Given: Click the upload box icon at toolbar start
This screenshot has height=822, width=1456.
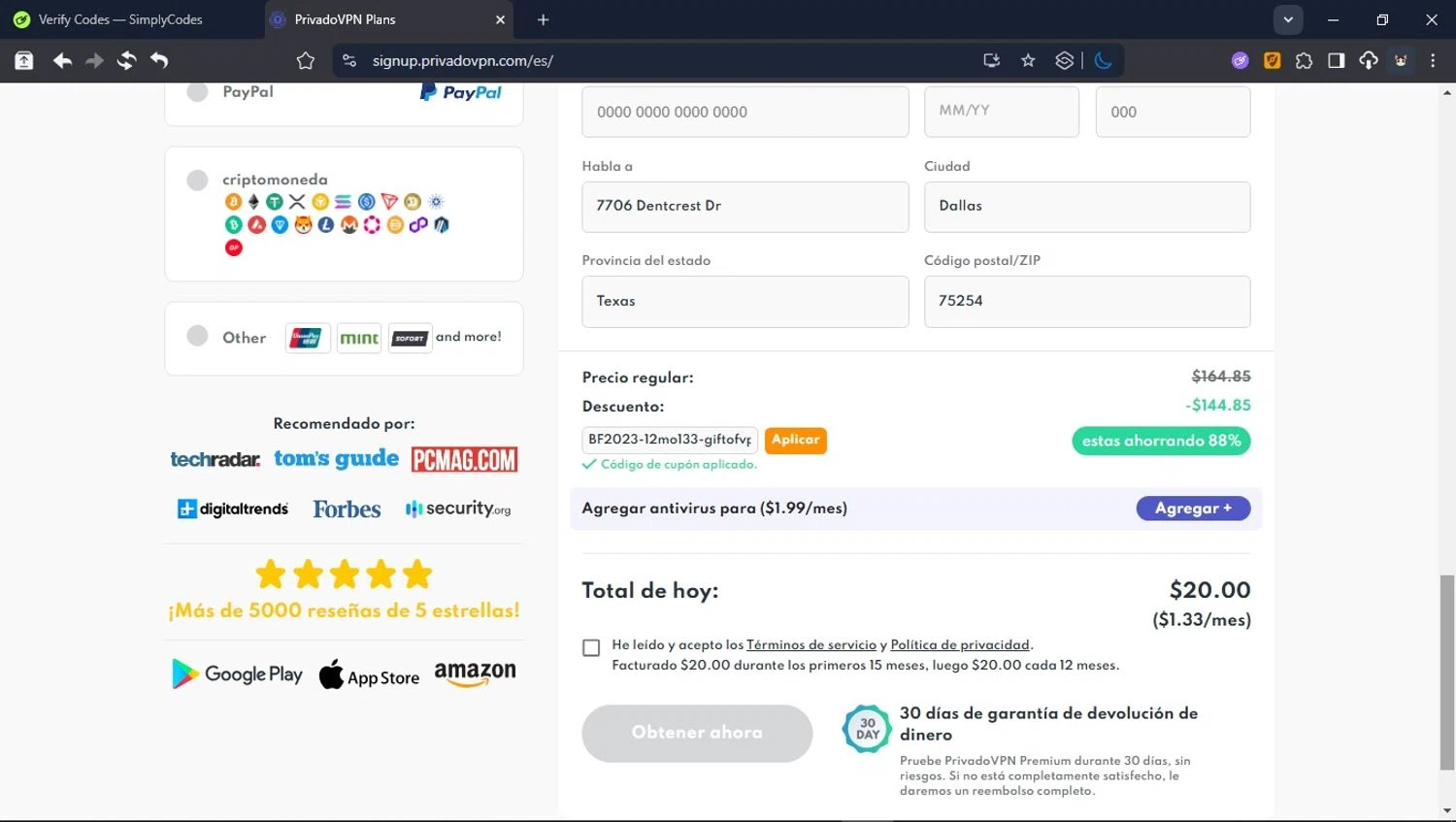Looking at the screenshot, I should coord(24,60).
